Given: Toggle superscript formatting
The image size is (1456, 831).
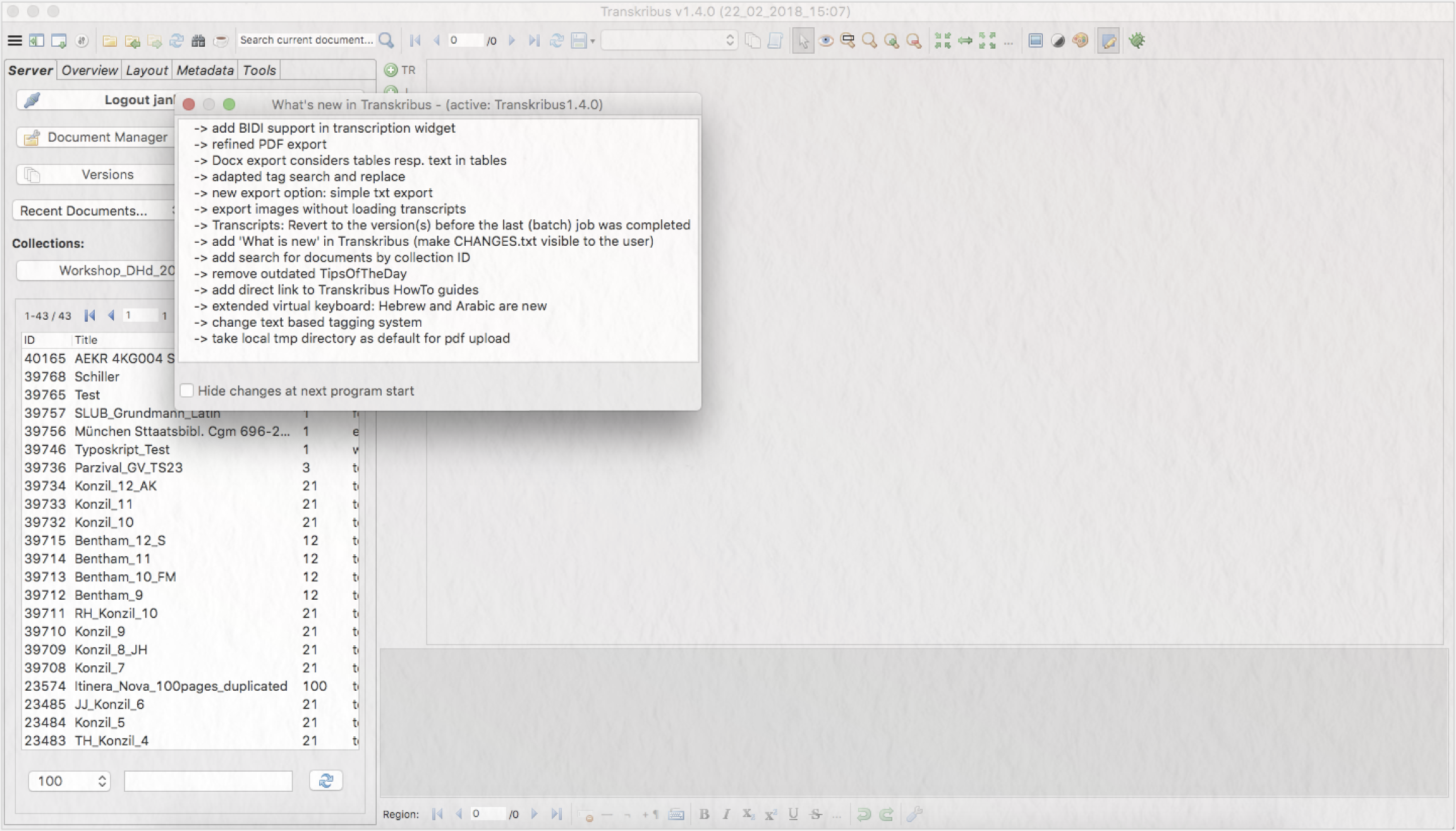Looking at the screenshot, I should click(x=770, y=814).
